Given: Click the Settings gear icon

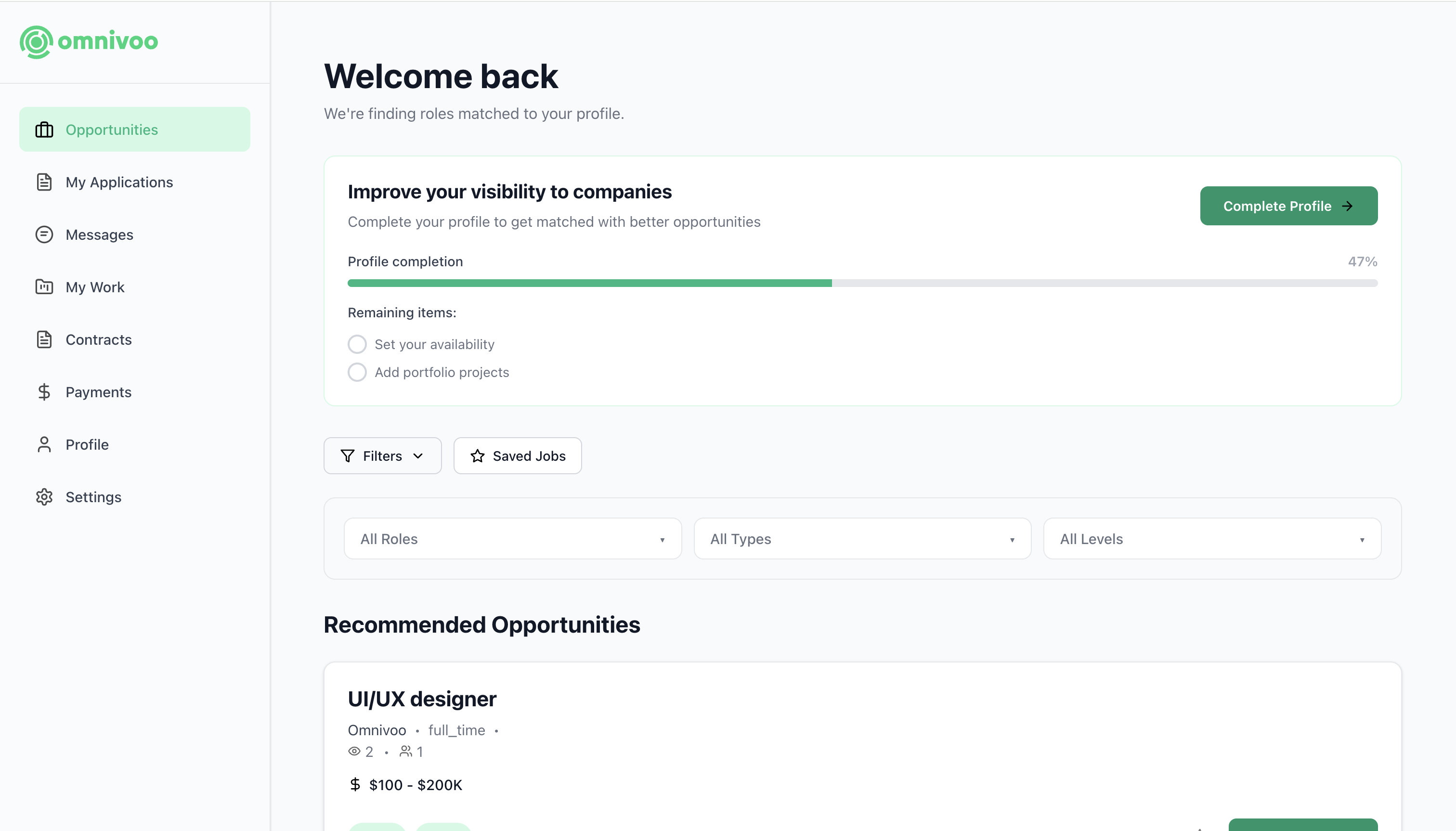Looking at the screenshot, I should (44, 497).
